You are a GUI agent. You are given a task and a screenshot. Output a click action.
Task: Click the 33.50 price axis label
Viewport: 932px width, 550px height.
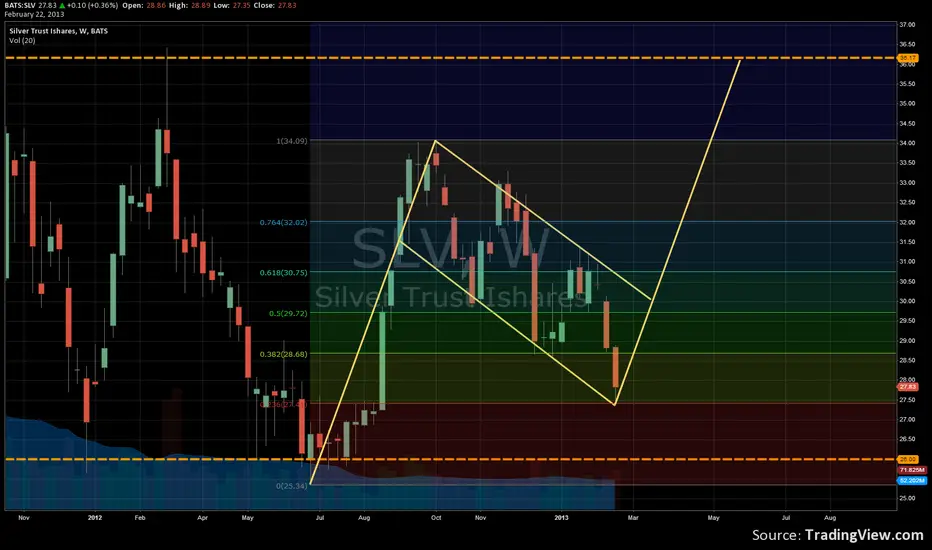(907, 163)
